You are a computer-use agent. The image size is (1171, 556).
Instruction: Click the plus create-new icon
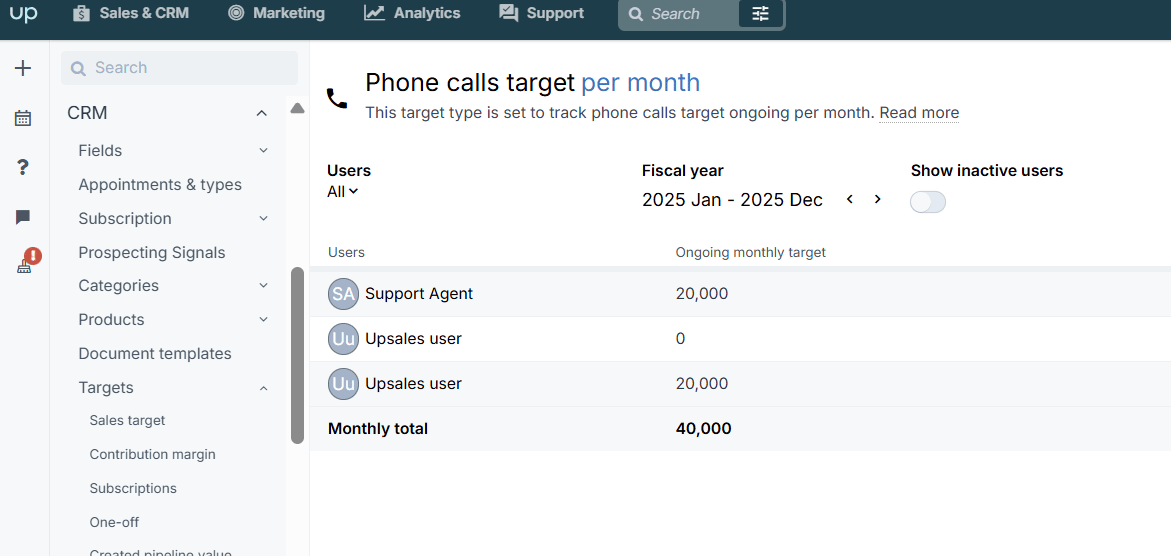coord(23,68)
